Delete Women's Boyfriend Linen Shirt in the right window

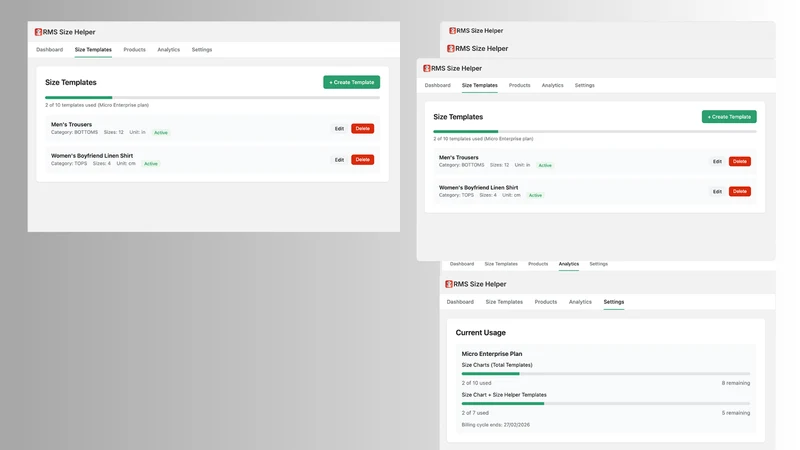click(x=740, y=191)
